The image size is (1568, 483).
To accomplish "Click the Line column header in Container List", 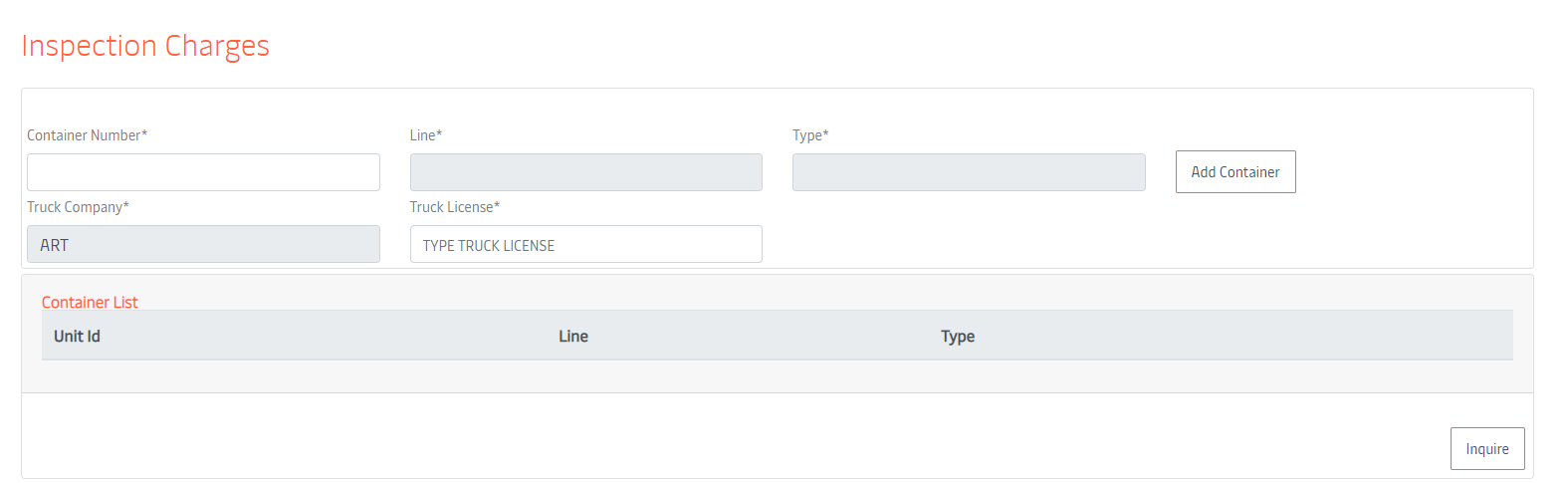I will pyautogui.click(x=573, y=337).
